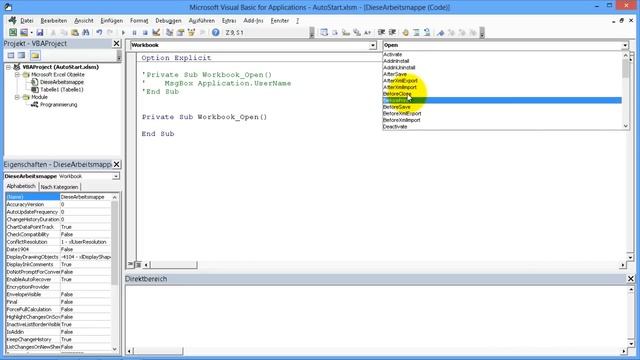640x360 pixels.
Task: Open the Einfügen menu
Action: coord(111,20)
